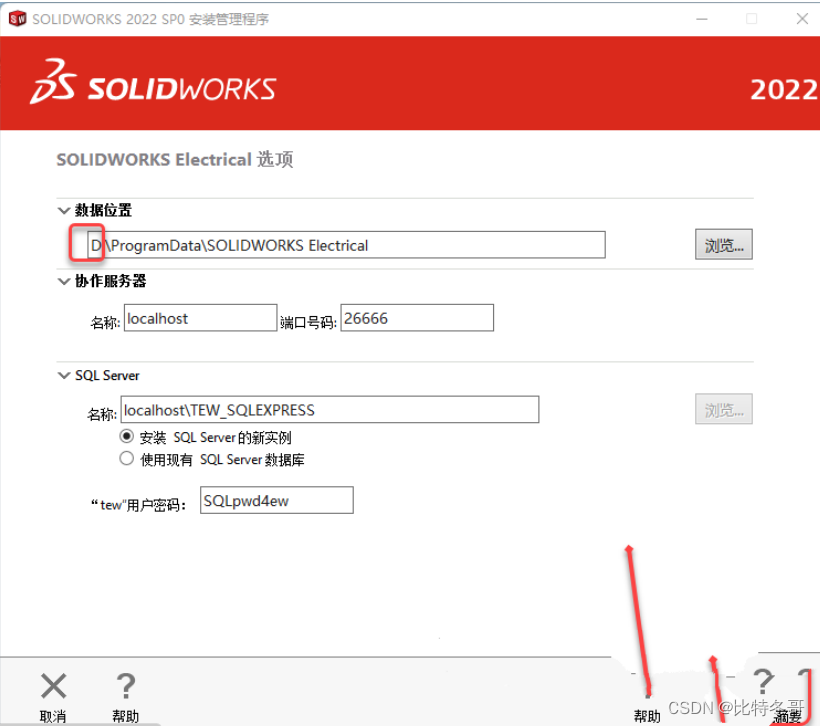
Task: Click the '“tew”用户密码:' label
Action: pos(138,505)
